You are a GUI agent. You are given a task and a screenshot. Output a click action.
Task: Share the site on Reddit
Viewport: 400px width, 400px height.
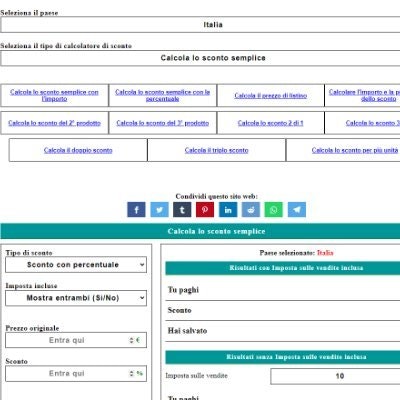click(x=251, y=210)
